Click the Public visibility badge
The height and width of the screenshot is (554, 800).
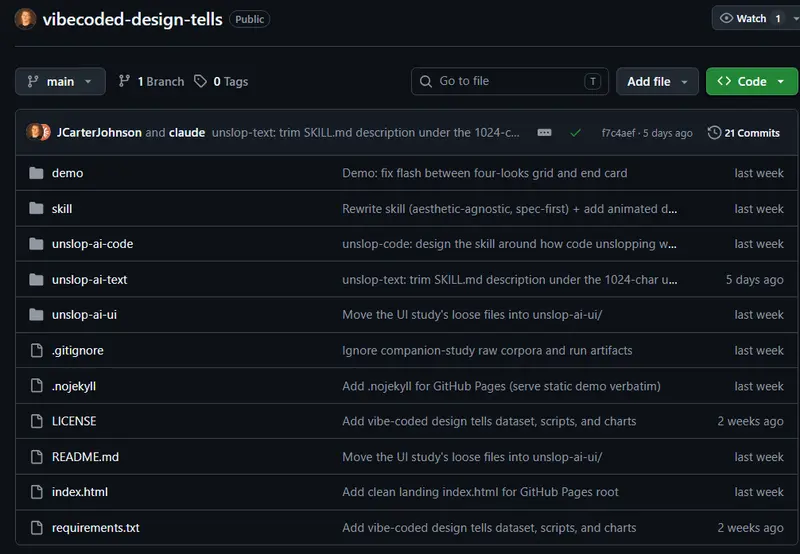[x=249, y=19]
